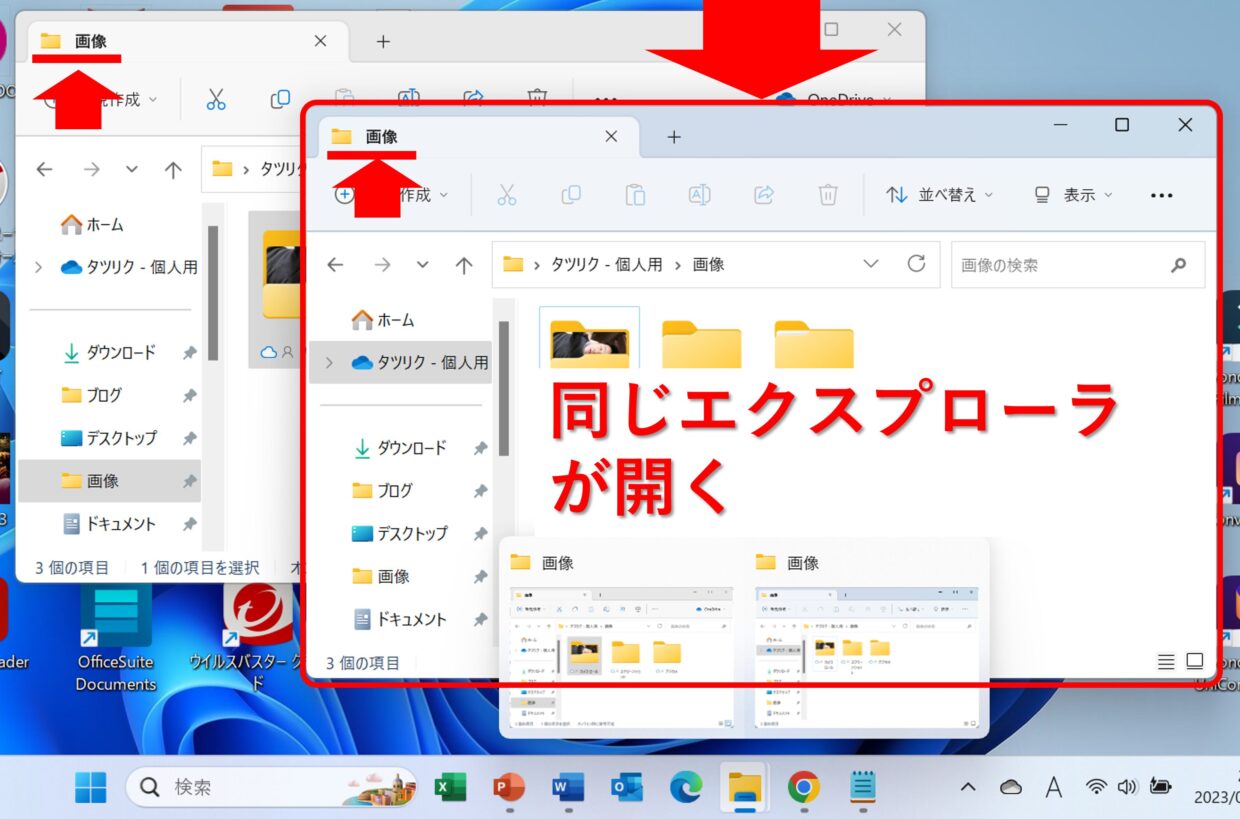Toggle the IME input mode A in system tray

click(1053, 787)
